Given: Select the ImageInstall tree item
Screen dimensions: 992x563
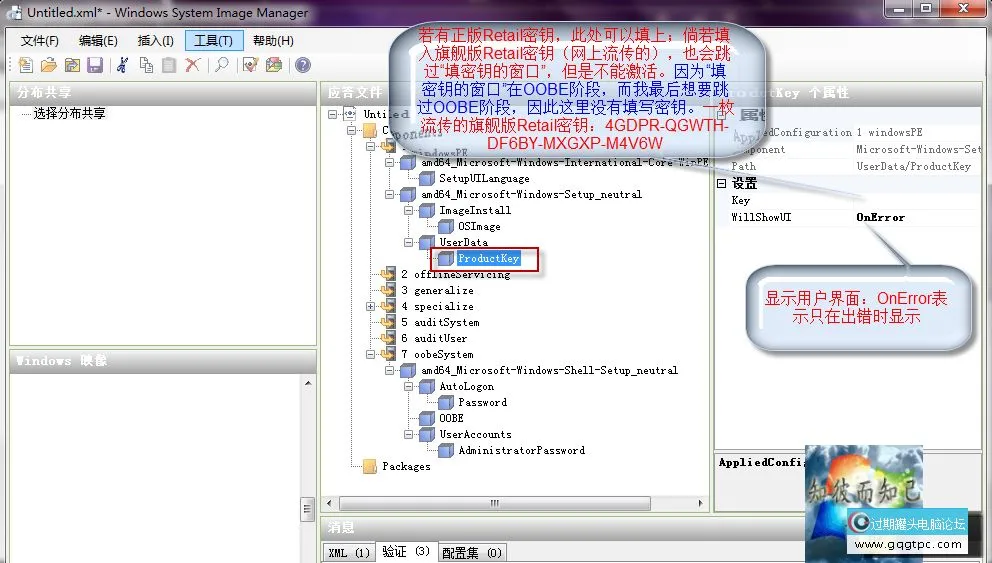Looking at the screenshot, I should point(475,210).
